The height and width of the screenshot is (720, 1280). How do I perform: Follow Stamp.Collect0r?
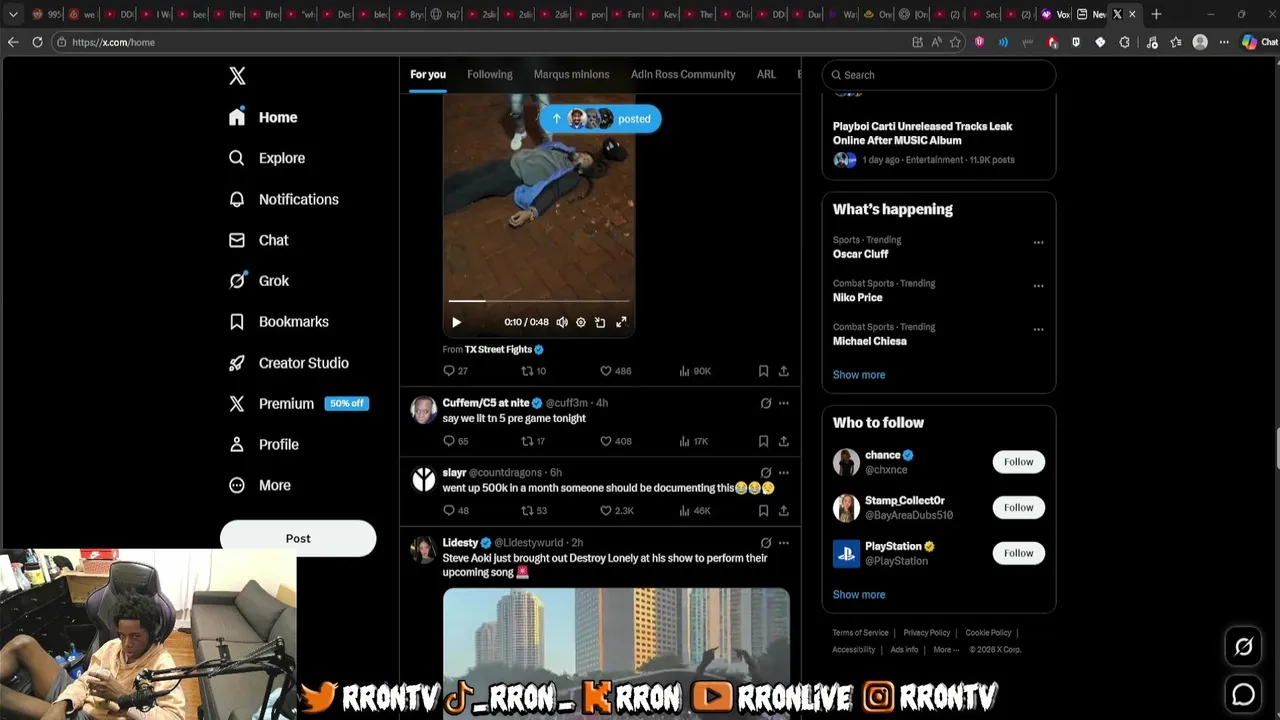coord(1018,507)
